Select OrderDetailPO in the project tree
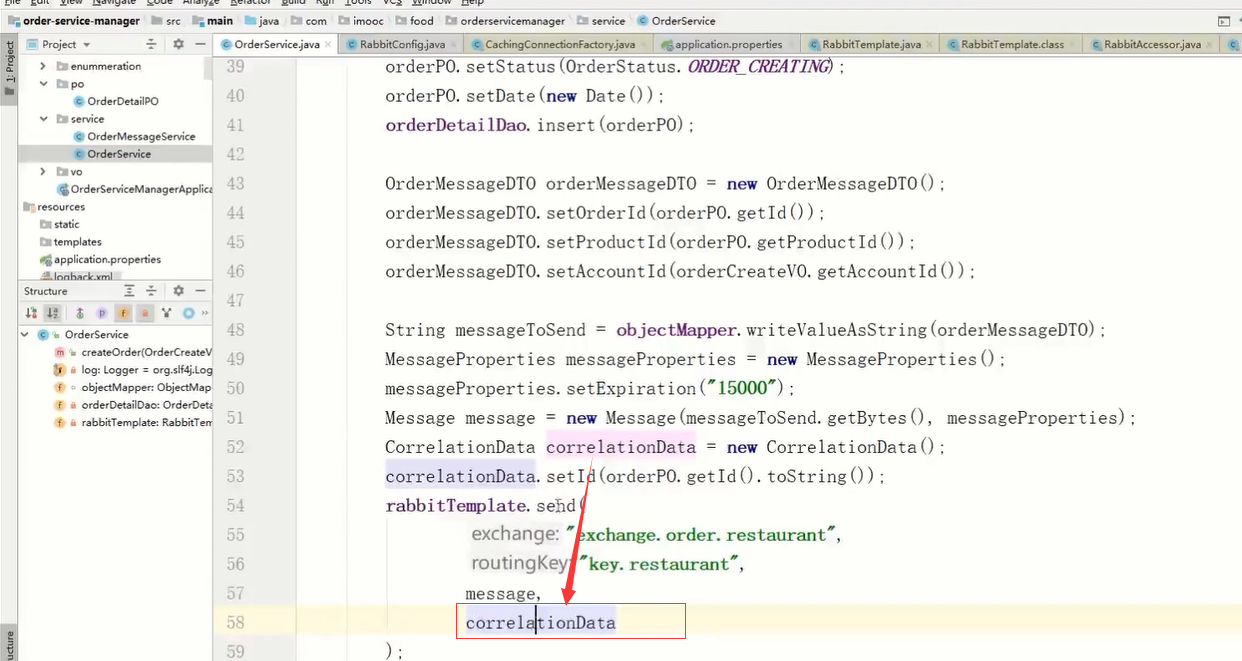The height and width of the screenshot is (661, 1242). (x=122, y=101)
